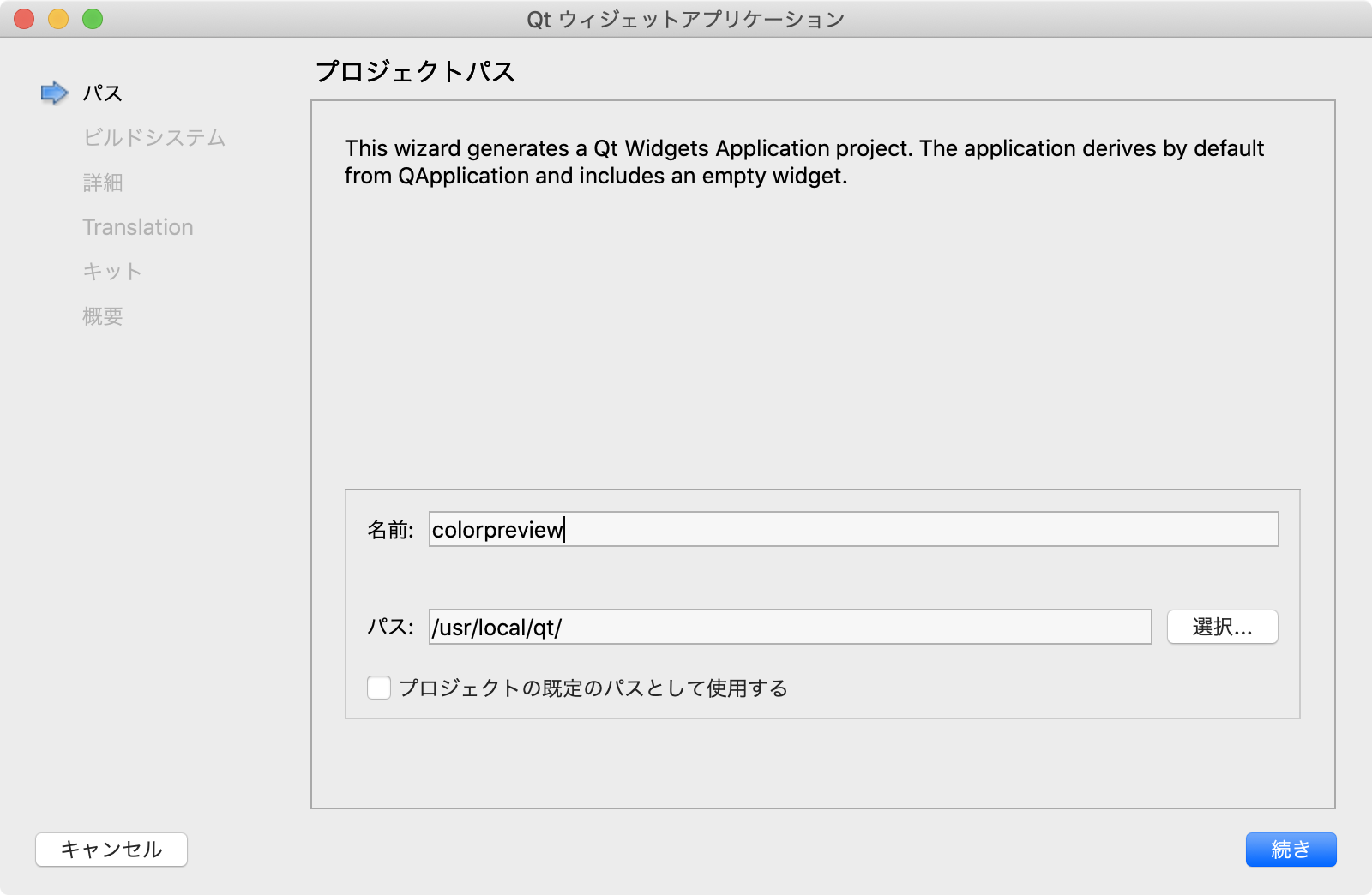
Task: Select the 詳細 step in the sidebar
Action: coord(103,182)
